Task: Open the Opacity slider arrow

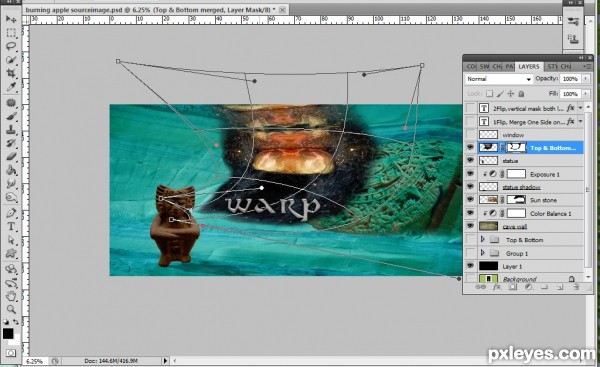Action: click(585, 78)
